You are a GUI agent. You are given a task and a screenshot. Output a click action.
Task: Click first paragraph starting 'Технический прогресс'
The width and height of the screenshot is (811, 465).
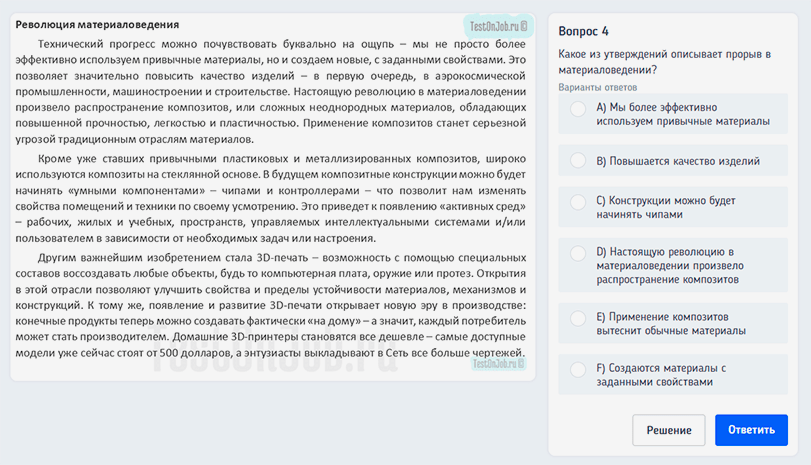270,92
